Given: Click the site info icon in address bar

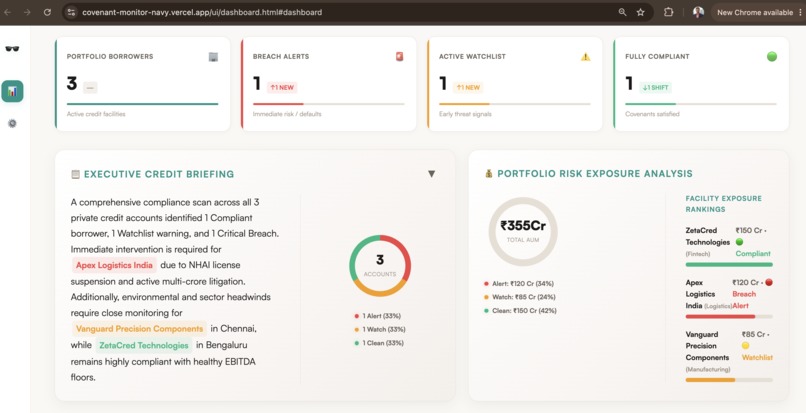Looking at the screenshot, I should pyautogui.click(x=71, y=12).
